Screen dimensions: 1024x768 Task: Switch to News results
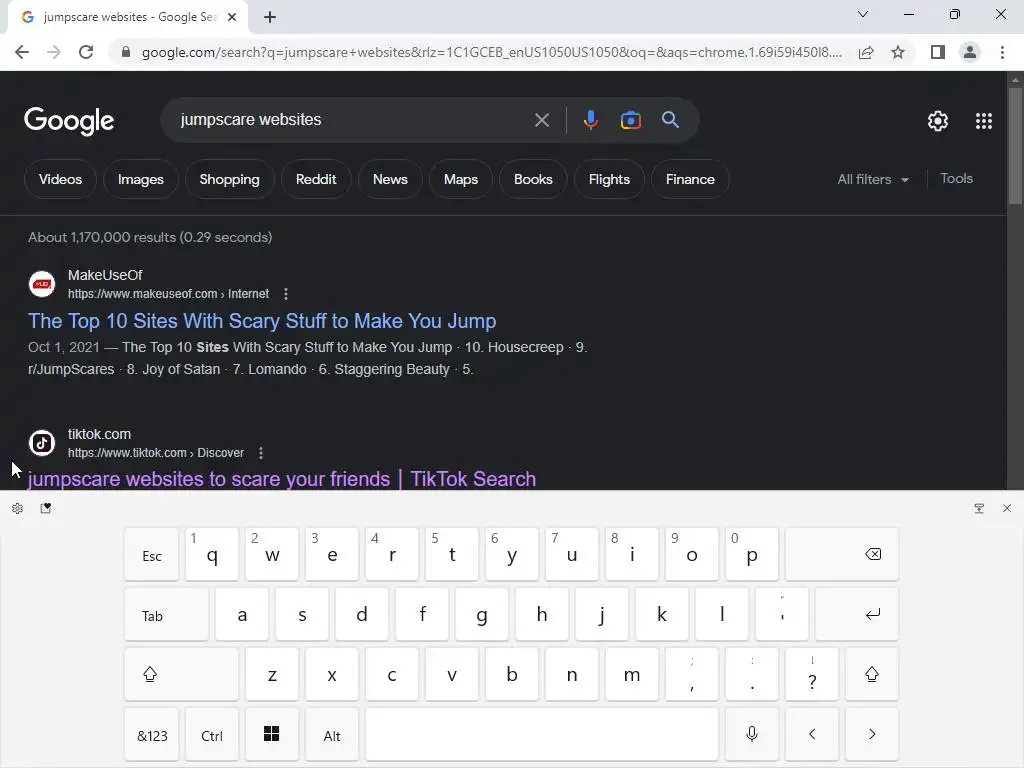(x=390, y=179)
